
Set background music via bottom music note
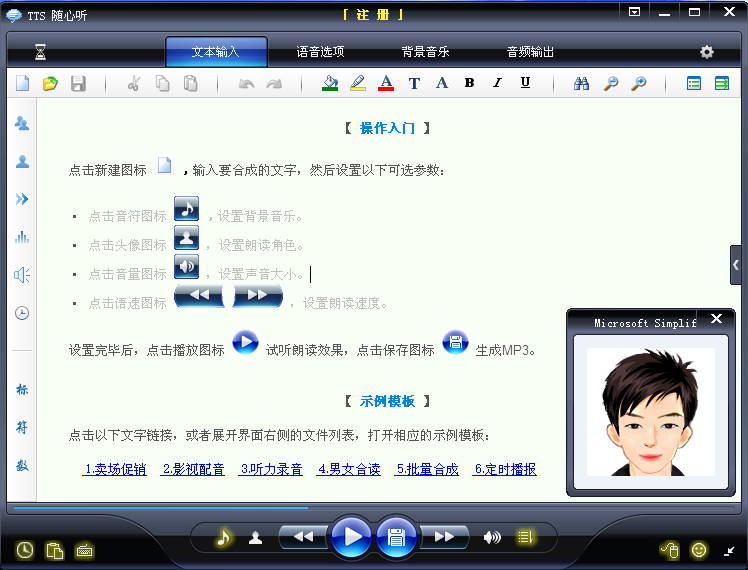point(223,538)
